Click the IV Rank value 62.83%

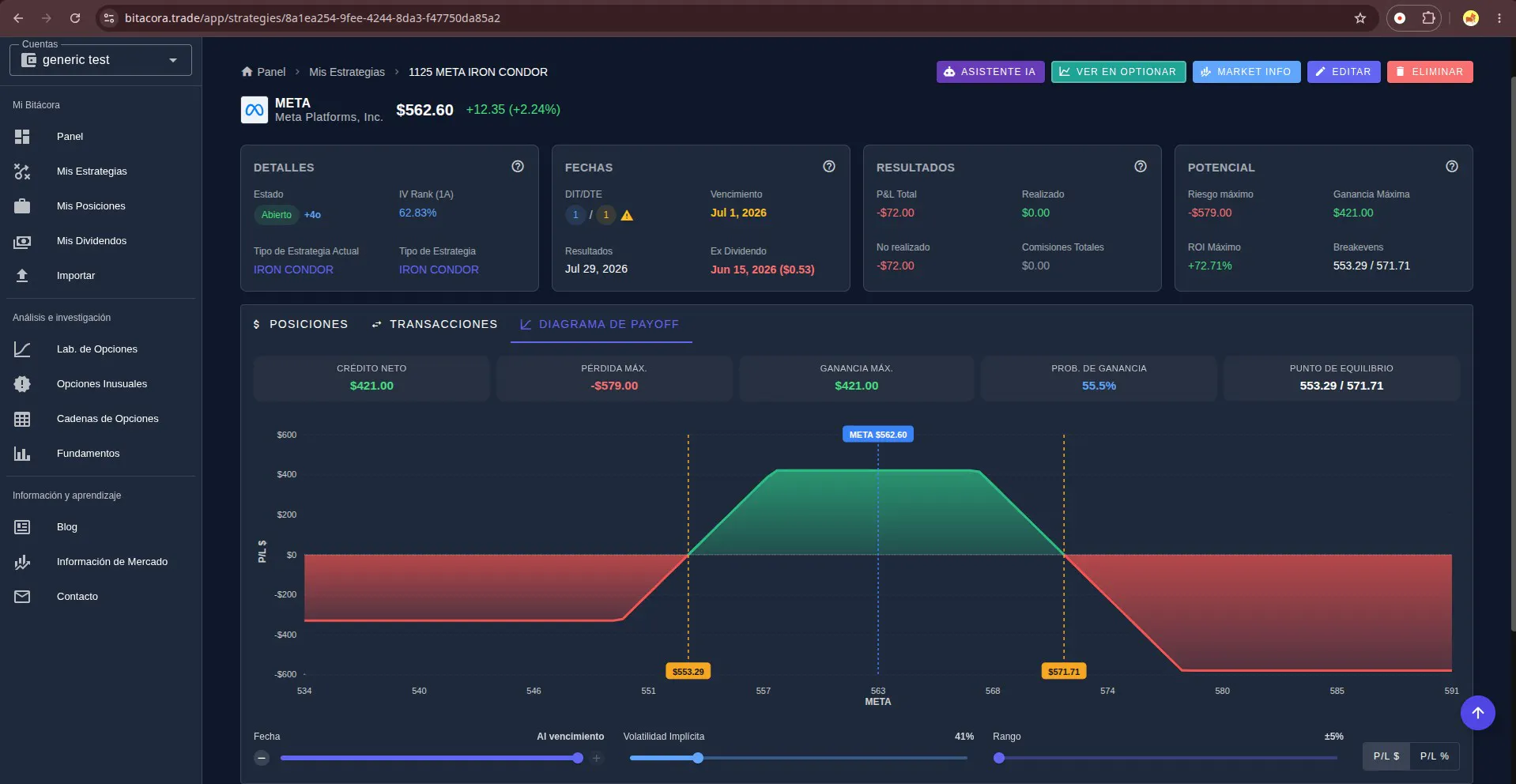(417, 213)
